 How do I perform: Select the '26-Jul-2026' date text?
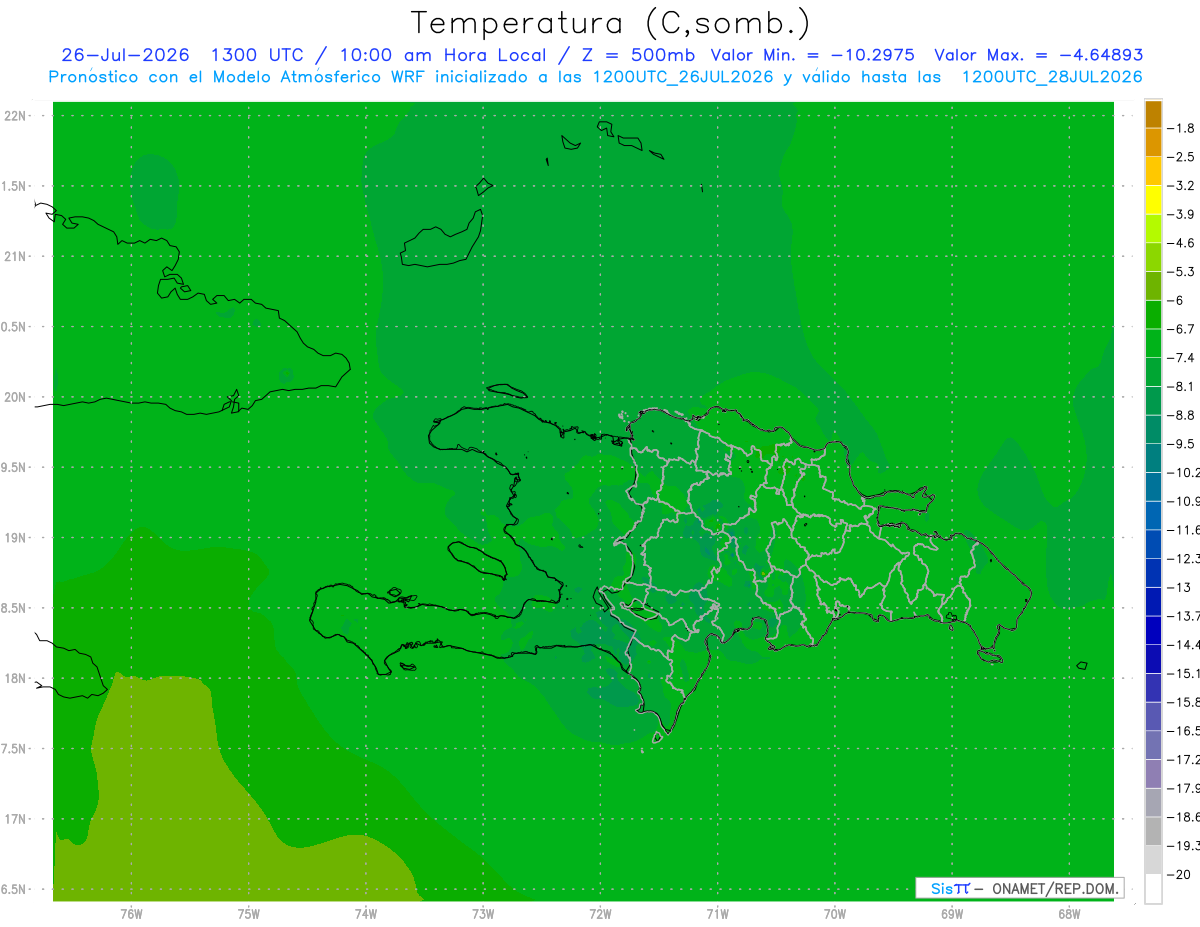pos(125,55)
